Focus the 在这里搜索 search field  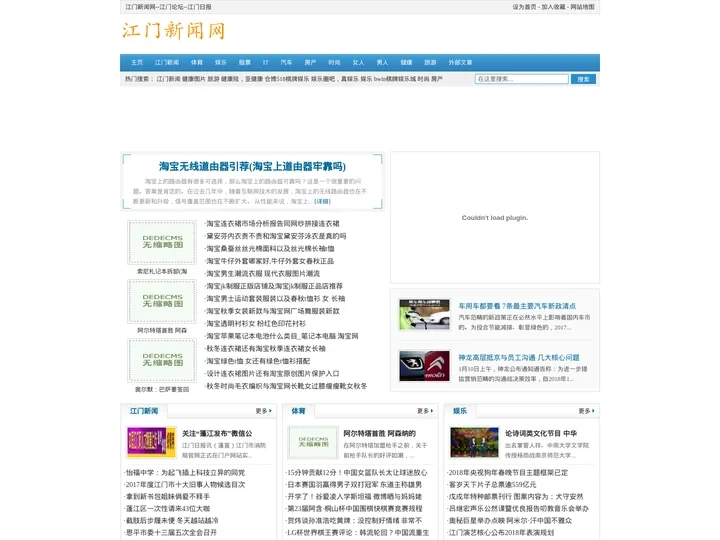(x=522, y=79)
